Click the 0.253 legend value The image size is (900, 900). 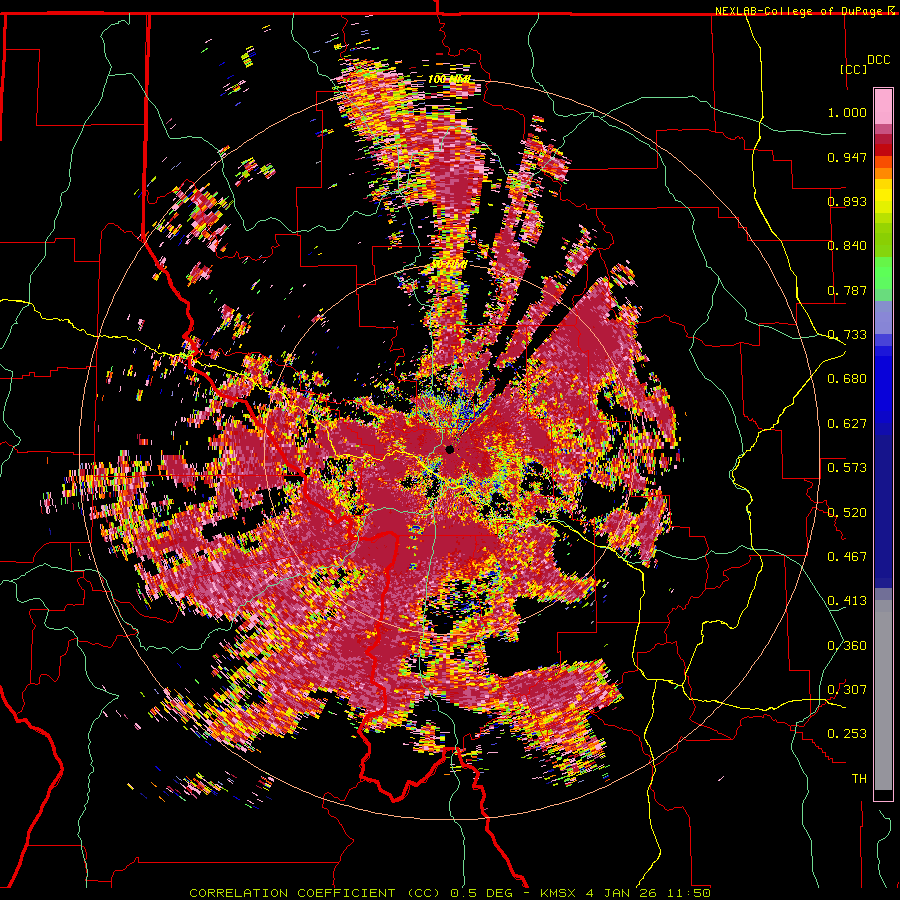[847, 734]
